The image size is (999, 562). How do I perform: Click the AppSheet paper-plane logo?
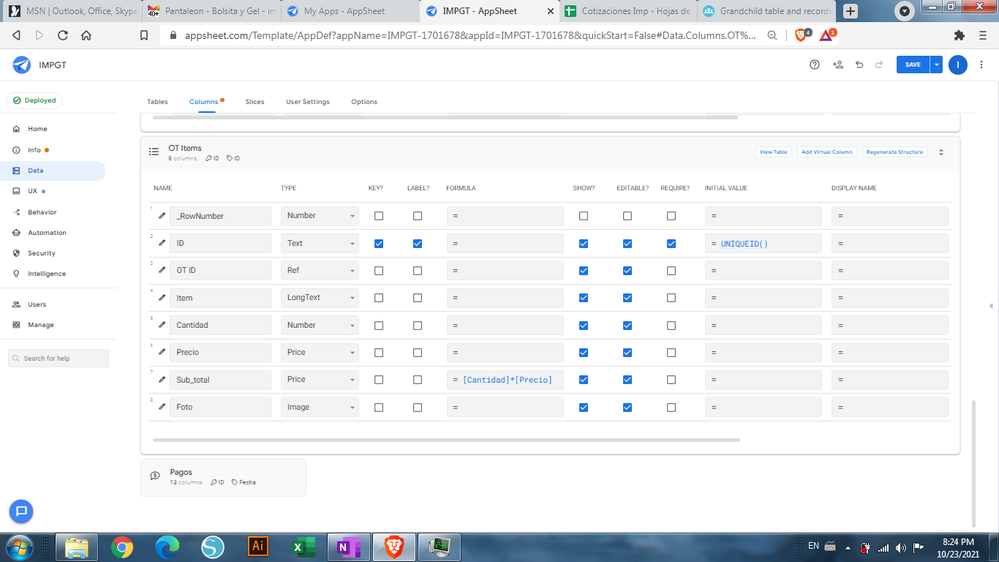pyautogui.click(x=22, y=64)
